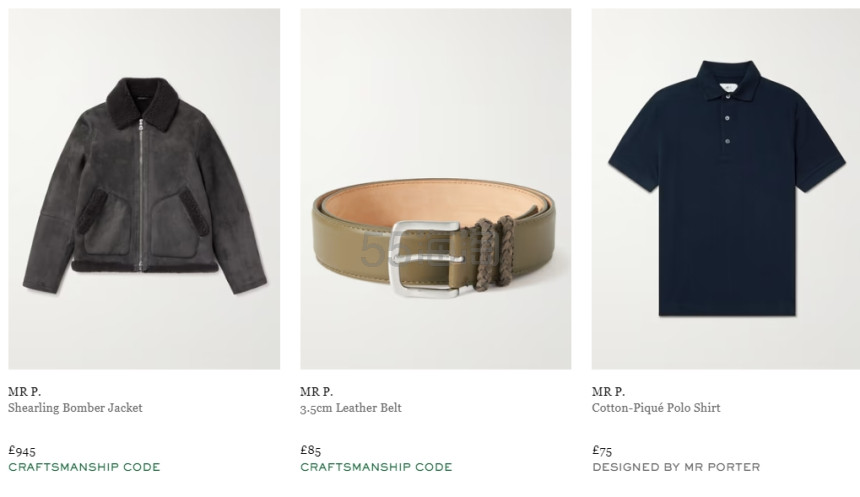Click the £945 jacket price
Screen dimensions: 860x497
click(22, 450)
